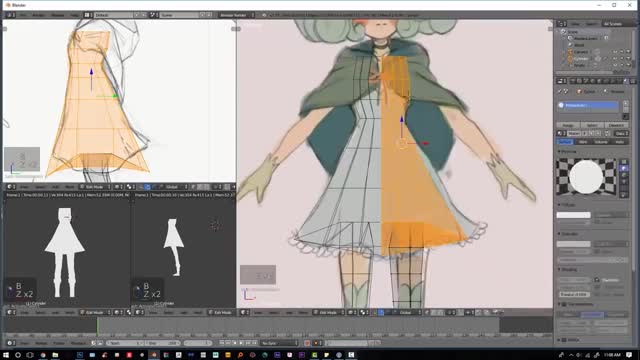Viewport: 640px width, 360px height.
Task: Click the timeline Start frame field
Action: (x=126, y=343)
